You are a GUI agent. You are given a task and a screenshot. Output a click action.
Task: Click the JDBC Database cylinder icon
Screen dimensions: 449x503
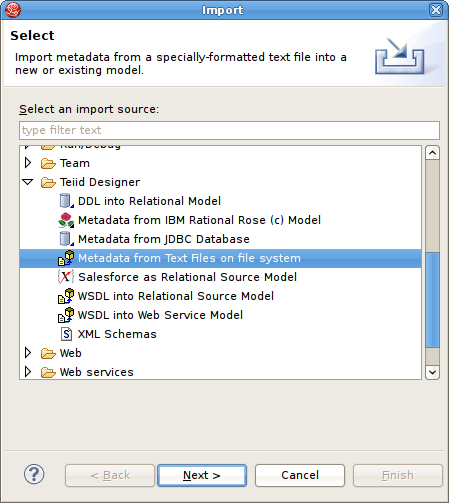tap(66, 239)
